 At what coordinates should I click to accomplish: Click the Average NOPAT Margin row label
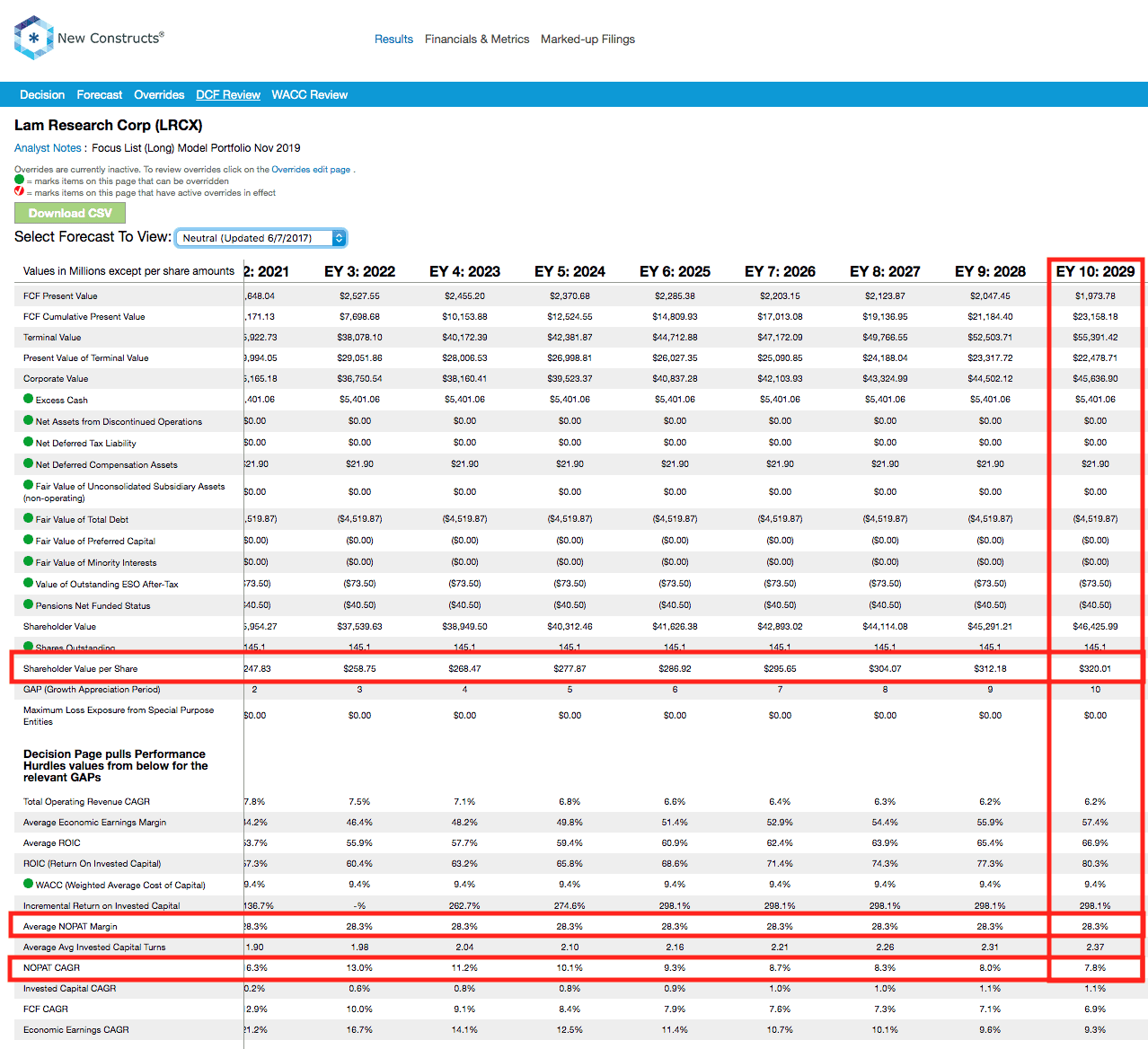pyautogui.click(x=70, y=926)
